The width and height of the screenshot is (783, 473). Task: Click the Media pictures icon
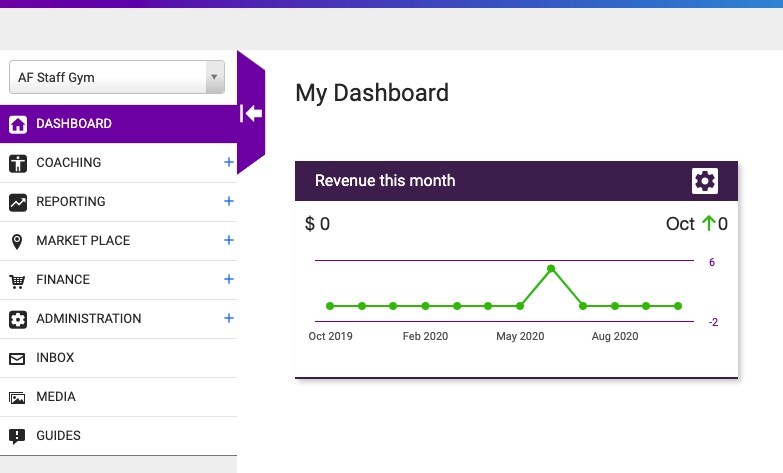(17, 398)
